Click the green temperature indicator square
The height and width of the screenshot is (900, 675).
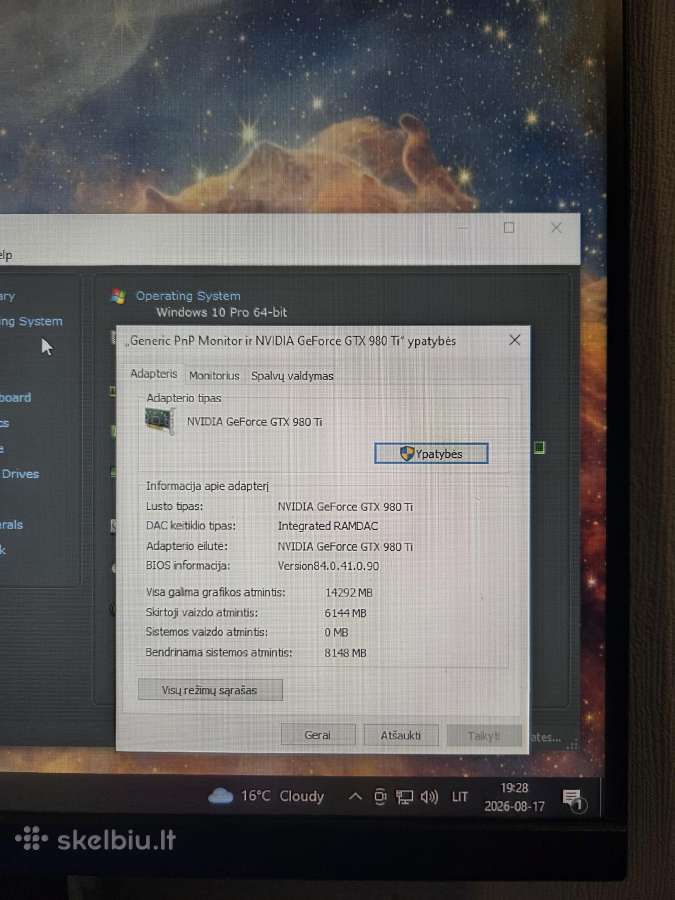(539, 447)
